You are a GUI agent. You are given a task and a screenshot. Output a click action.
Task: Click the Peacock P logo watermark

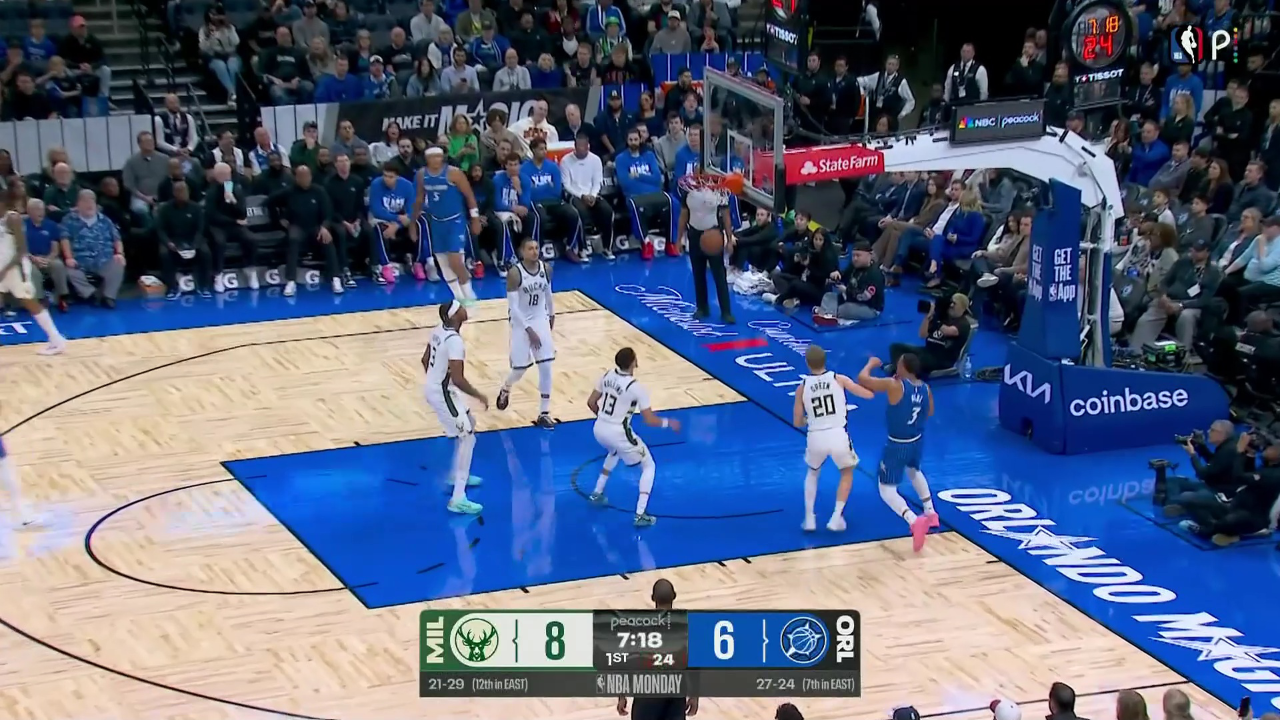[1222, 44]
